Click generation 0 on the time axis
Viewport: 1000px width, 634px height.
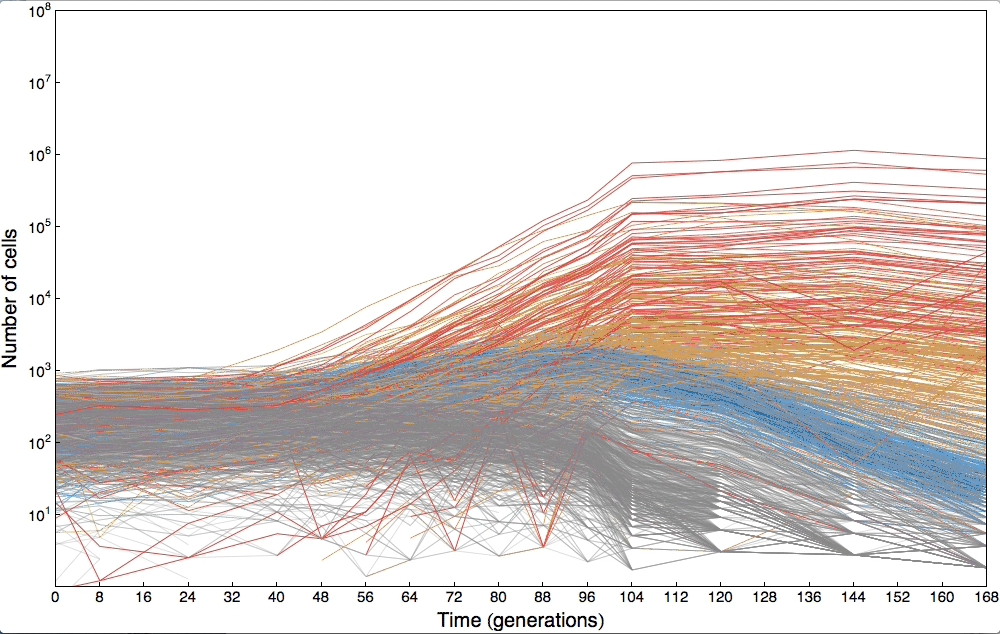pyautogui.click(x=56, y=598)
